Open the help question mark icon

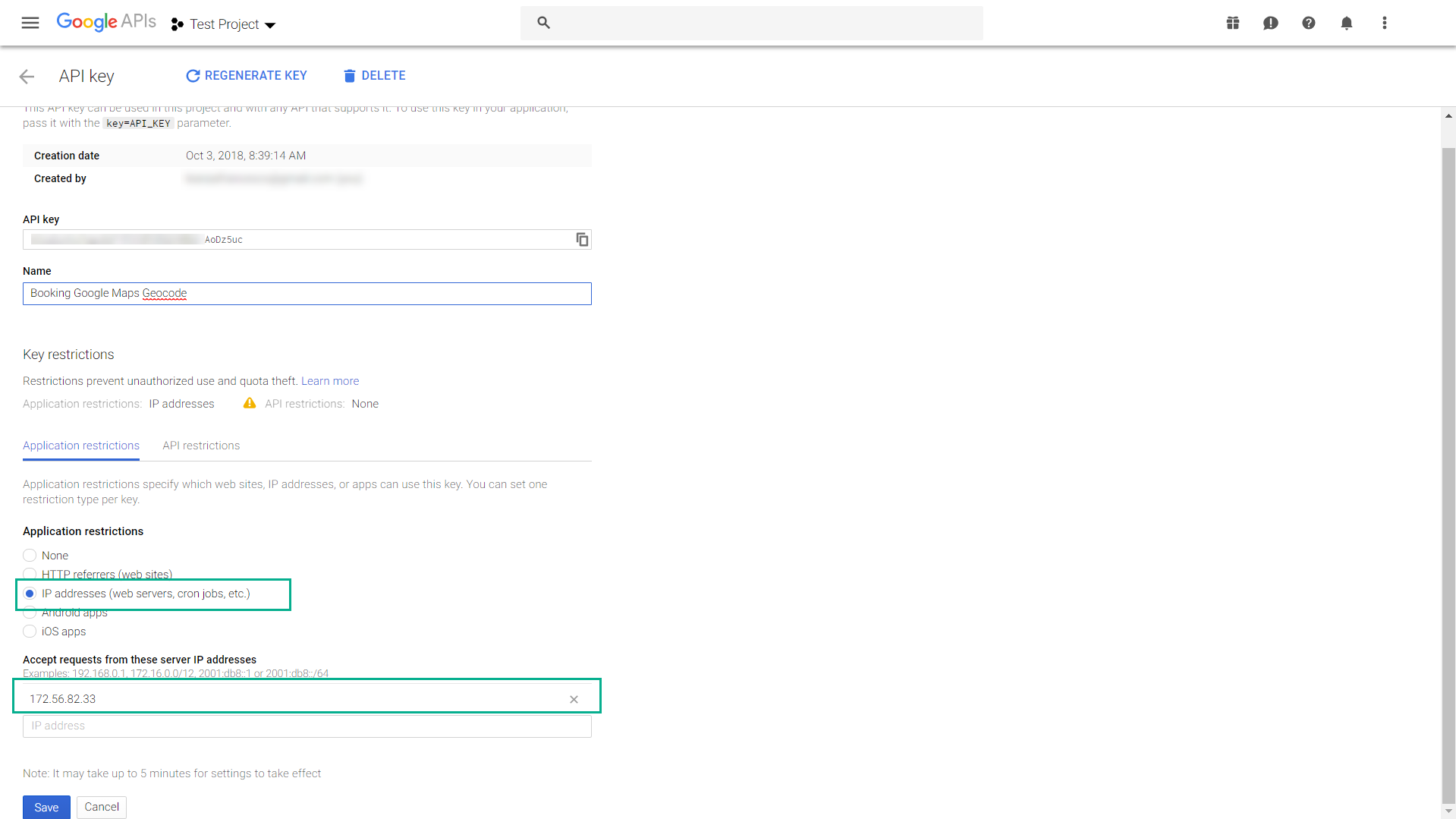point(1309,23)
